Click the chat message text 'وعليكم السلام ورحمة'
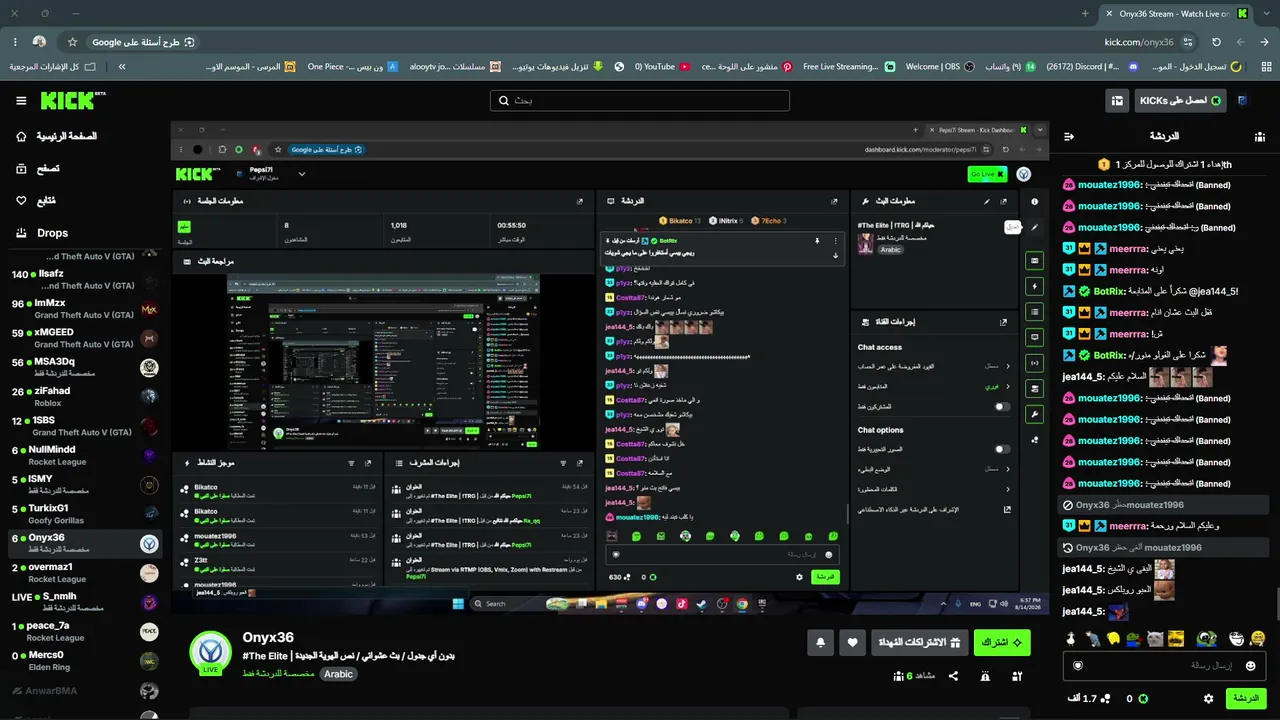Viewport: 1280px width, 720px height. [x=1186, y=526]
